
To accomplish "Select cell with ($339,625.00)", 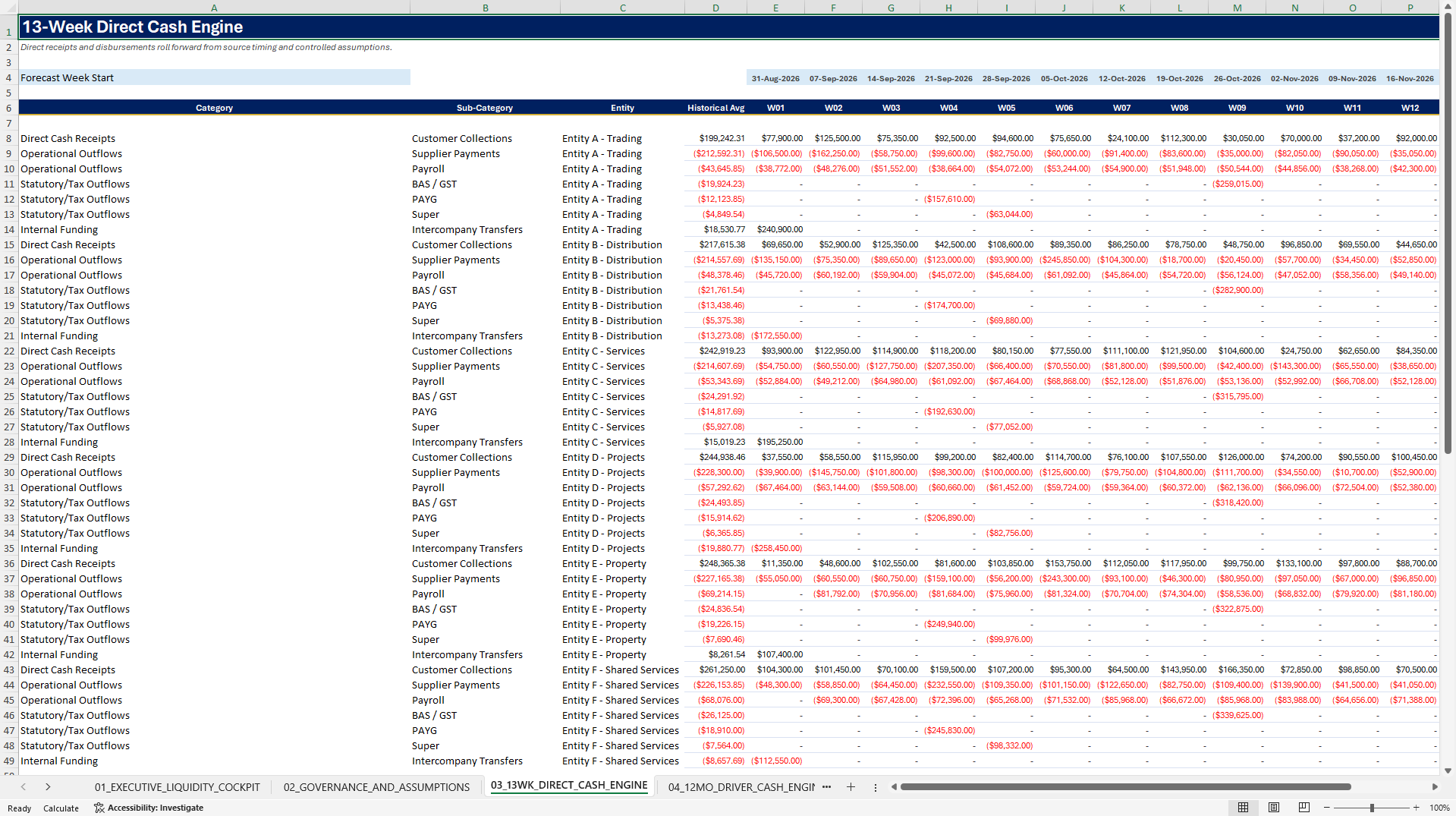I will pyautogui.click(x=1237, y=715).
